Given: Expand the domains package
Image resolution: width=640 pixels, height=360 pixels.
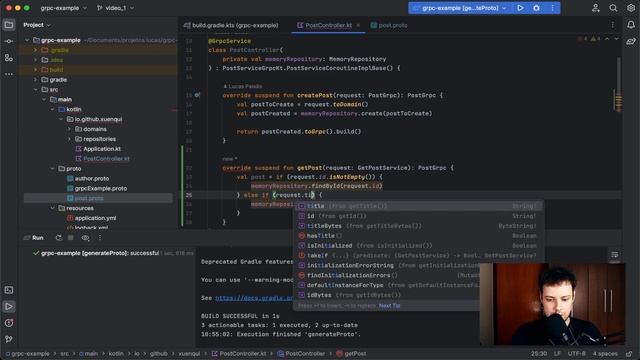Looking at the screenshot, I should [x=69, y=129].
